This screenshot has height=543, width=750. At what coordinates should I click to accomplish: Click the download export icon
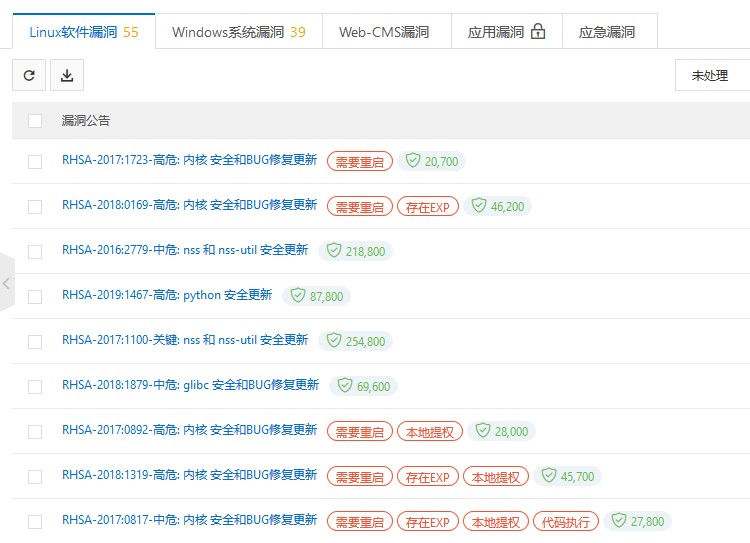(x=67, y=75)
